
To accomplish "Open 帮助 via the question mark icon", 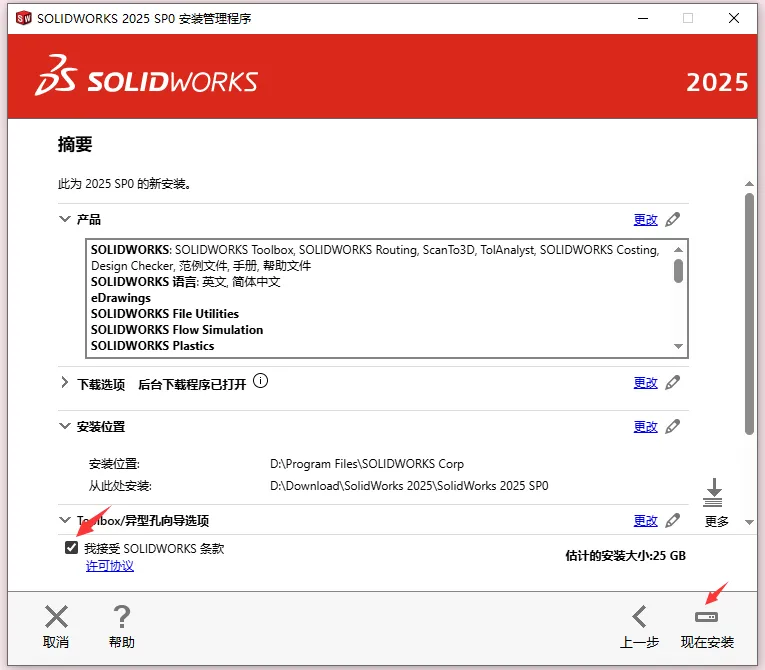I will coord(121,616).
